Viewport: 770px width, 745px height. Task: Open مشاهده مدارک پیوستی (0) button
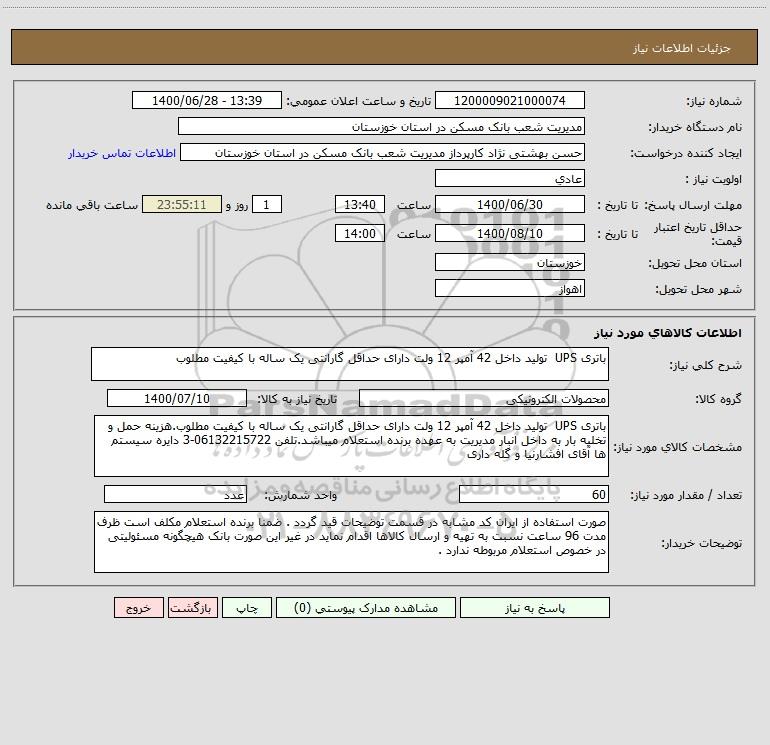[x=366, y=607]
